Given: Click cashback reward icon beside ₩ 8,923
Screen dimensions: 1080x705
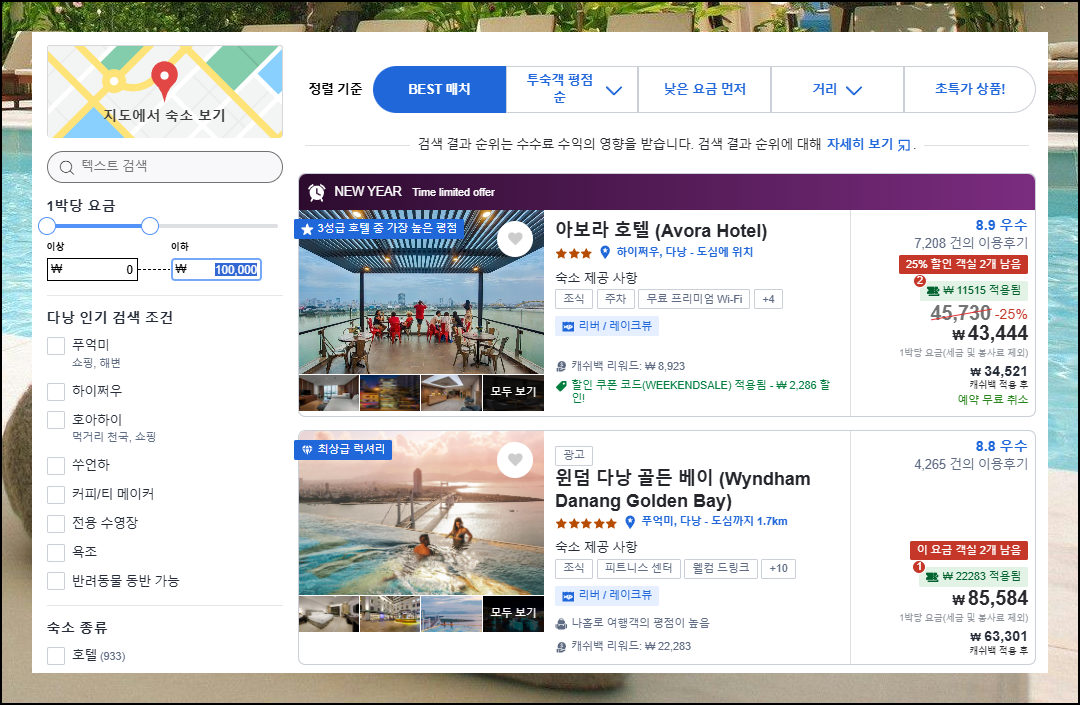Looking at the screenshot, I should (x=561, y=366).
